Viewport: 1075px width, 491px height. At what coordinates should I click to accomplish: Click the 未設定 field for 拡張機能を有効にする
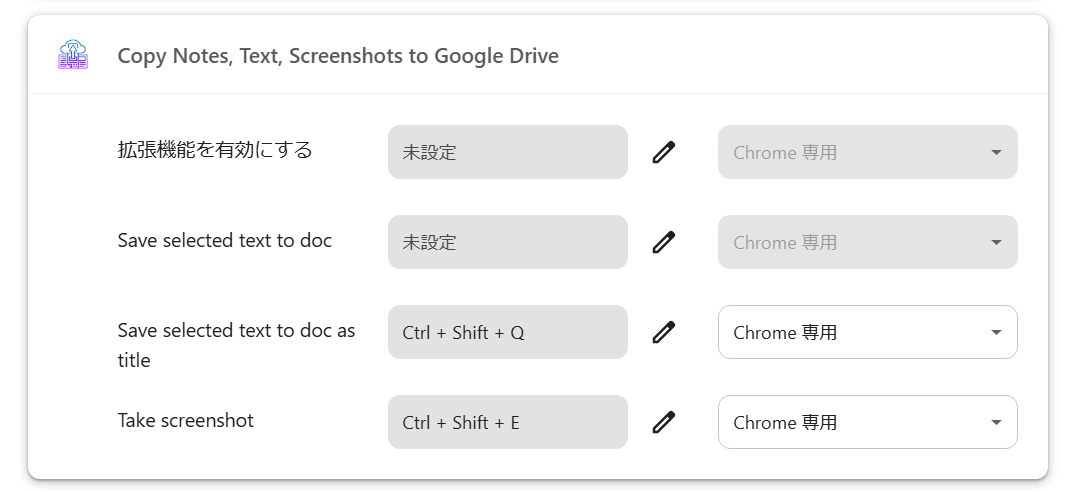(x=507, y=152)
